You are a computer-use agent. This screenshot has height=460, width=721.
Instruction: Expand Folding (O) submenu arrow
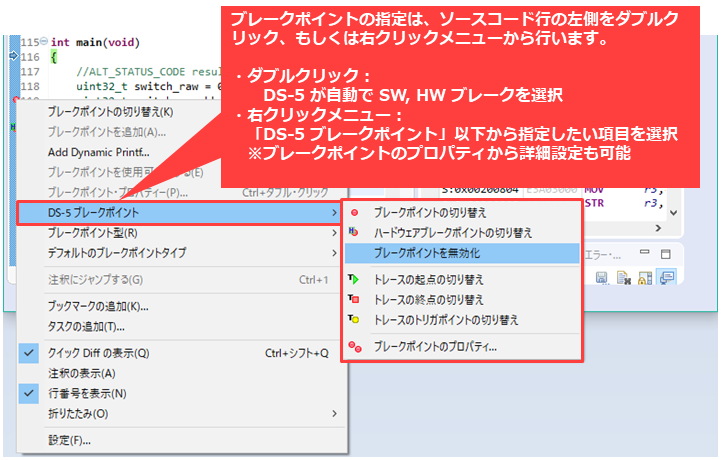tap(334, 414)
